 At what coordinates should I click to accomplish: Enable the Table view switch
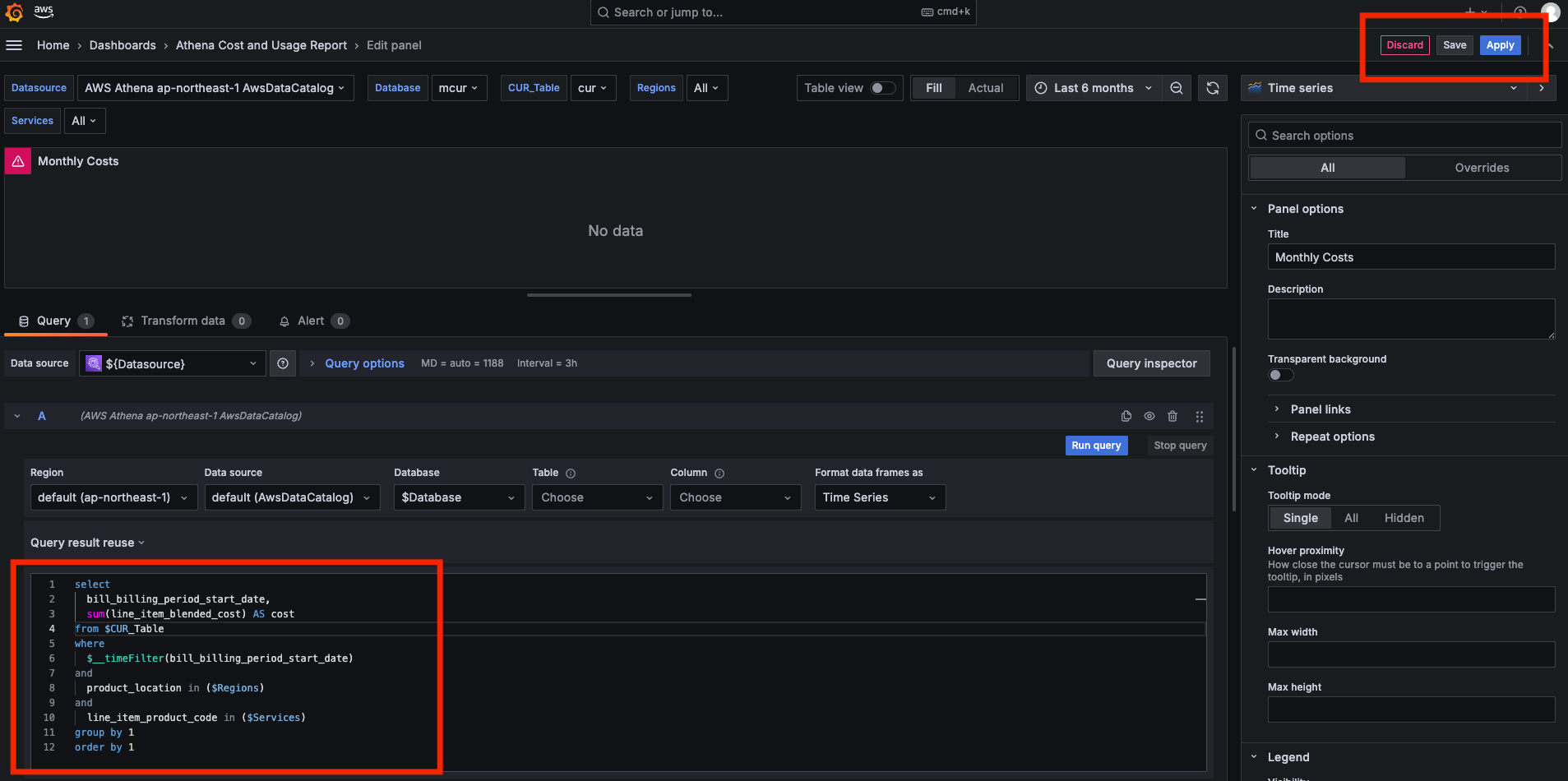pos(883,88)
